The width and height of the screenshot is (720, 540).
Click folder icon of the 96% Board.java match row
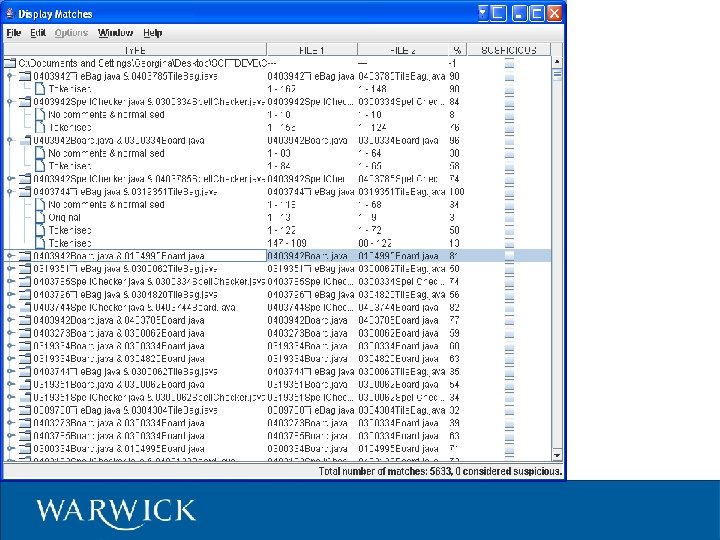tap(25, 140)
